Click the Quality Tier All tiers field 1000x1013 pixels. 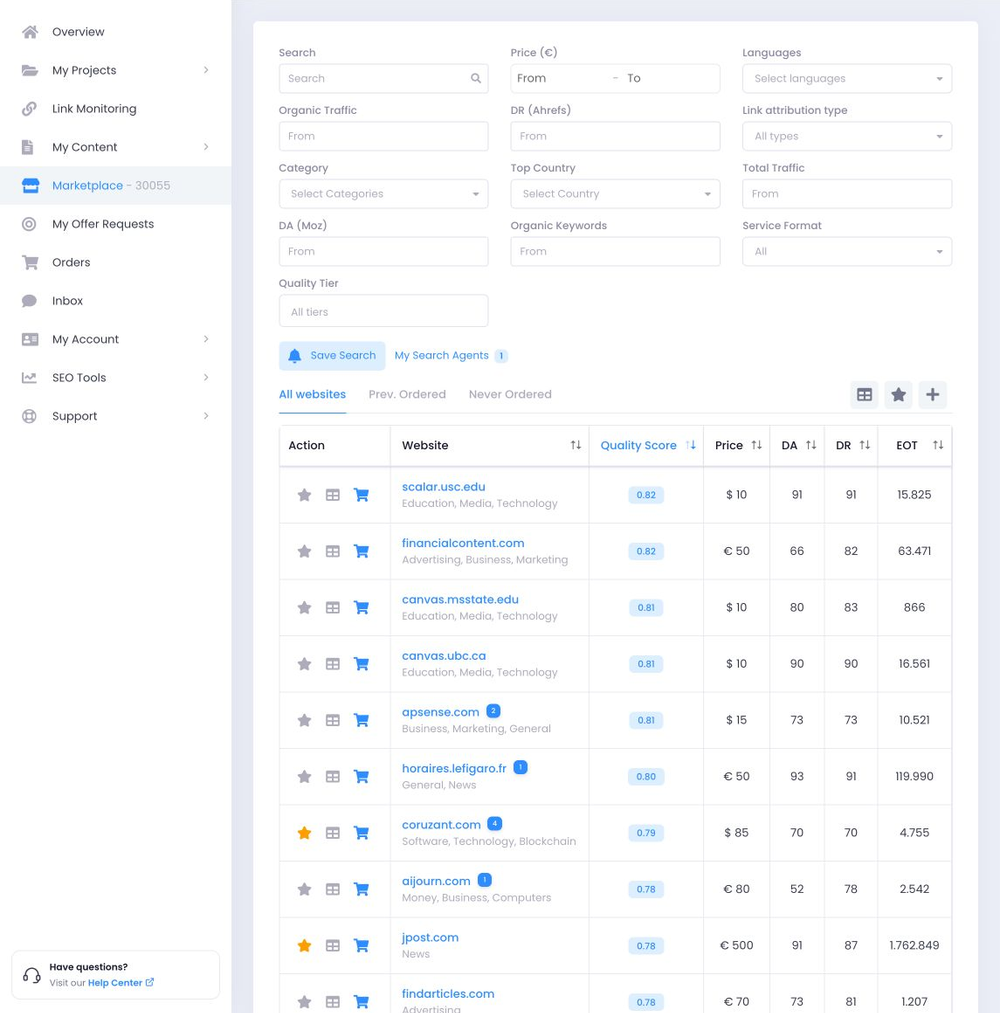[384, 311]
